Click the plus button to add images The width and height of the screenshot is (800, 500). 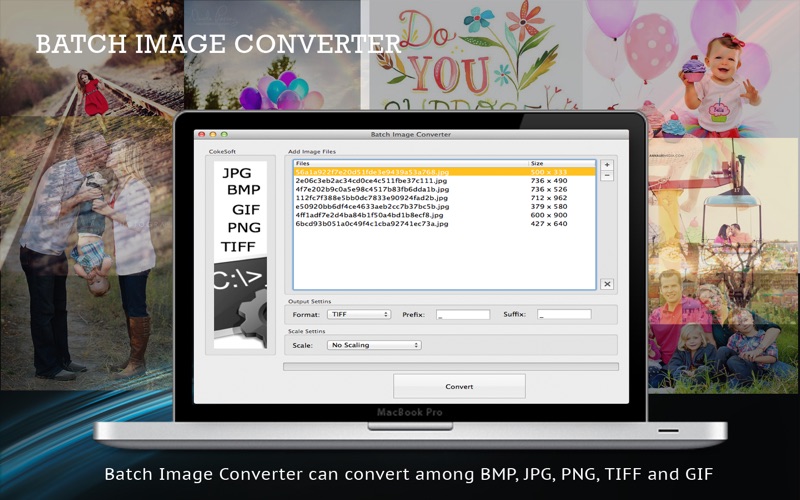606,164
